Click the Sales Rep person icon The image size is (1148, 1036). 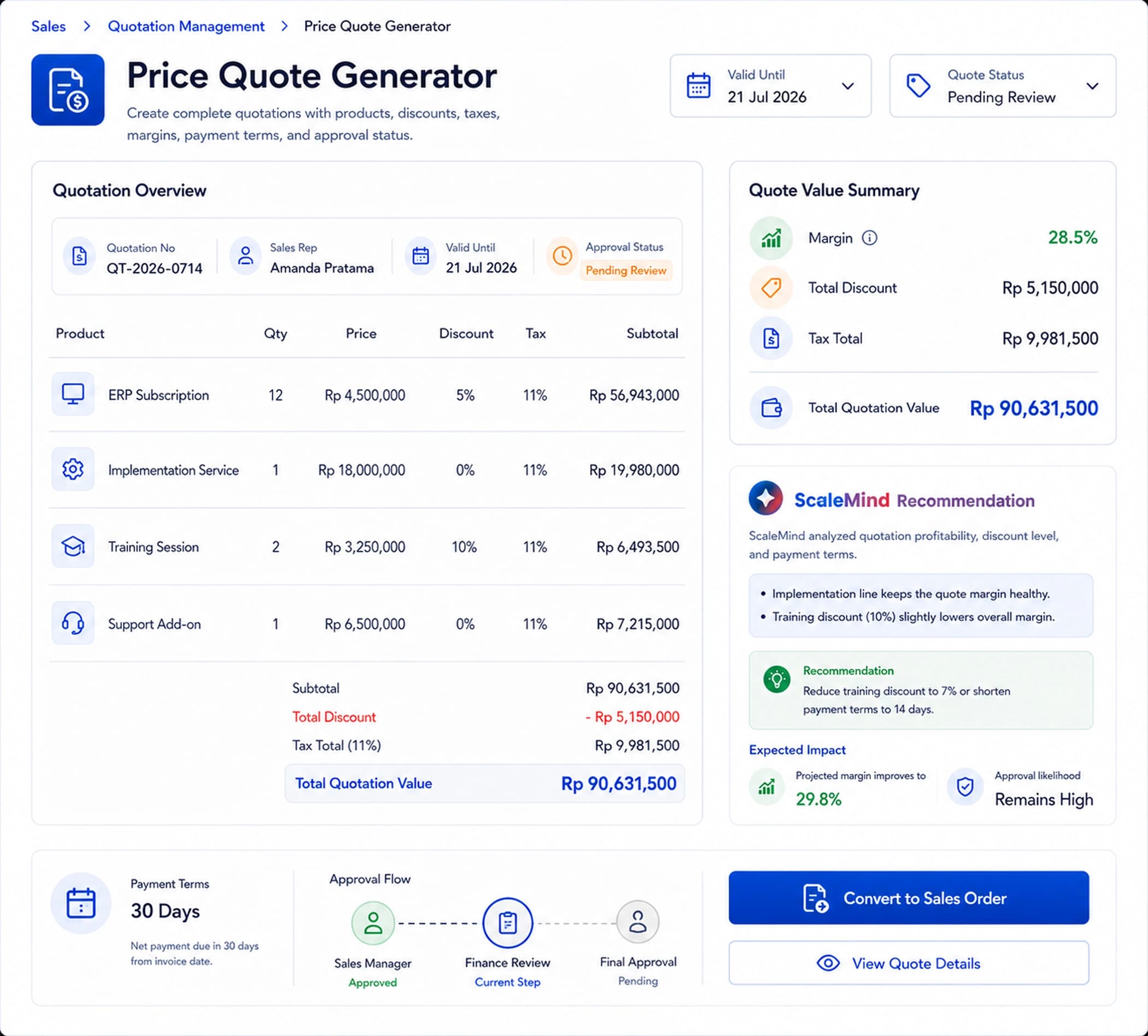coord(245,256)
